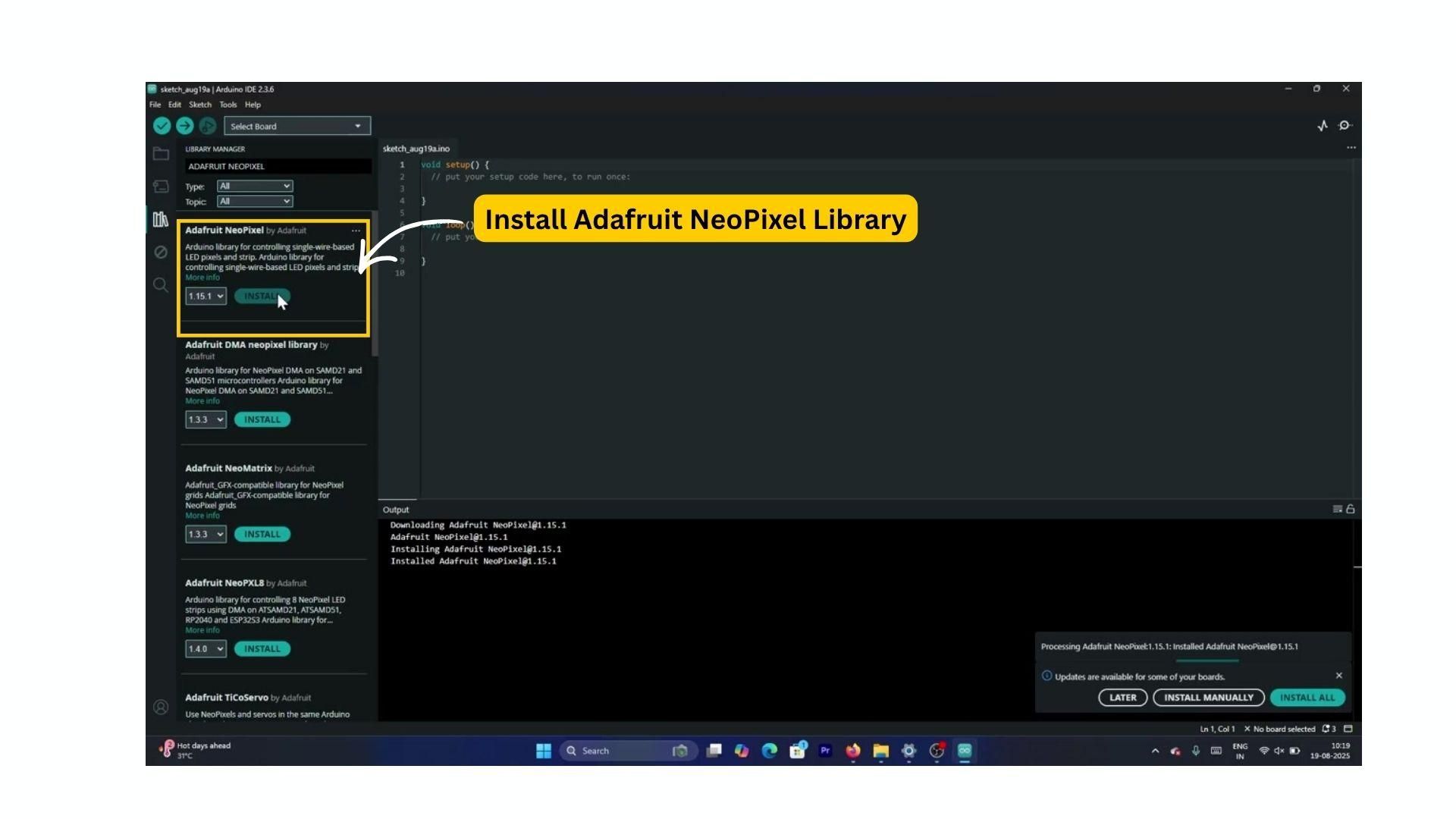This screenshot has height=819, width=1456.
Task: Open the Topic filter dropdown
Action: coord(255,201)
